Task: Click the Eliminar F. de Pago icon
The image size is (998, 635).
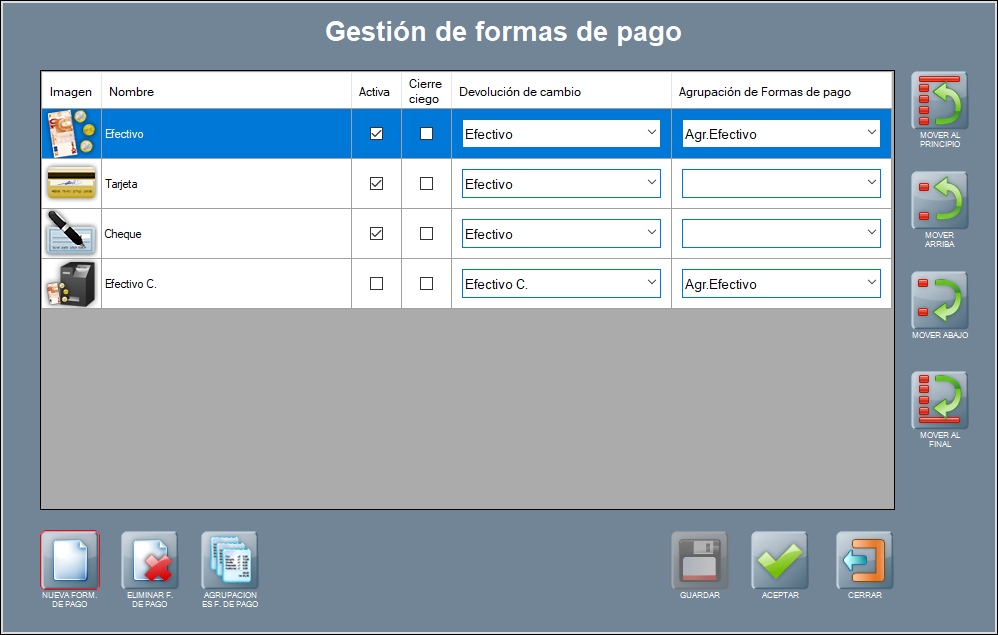Action: 150,560
